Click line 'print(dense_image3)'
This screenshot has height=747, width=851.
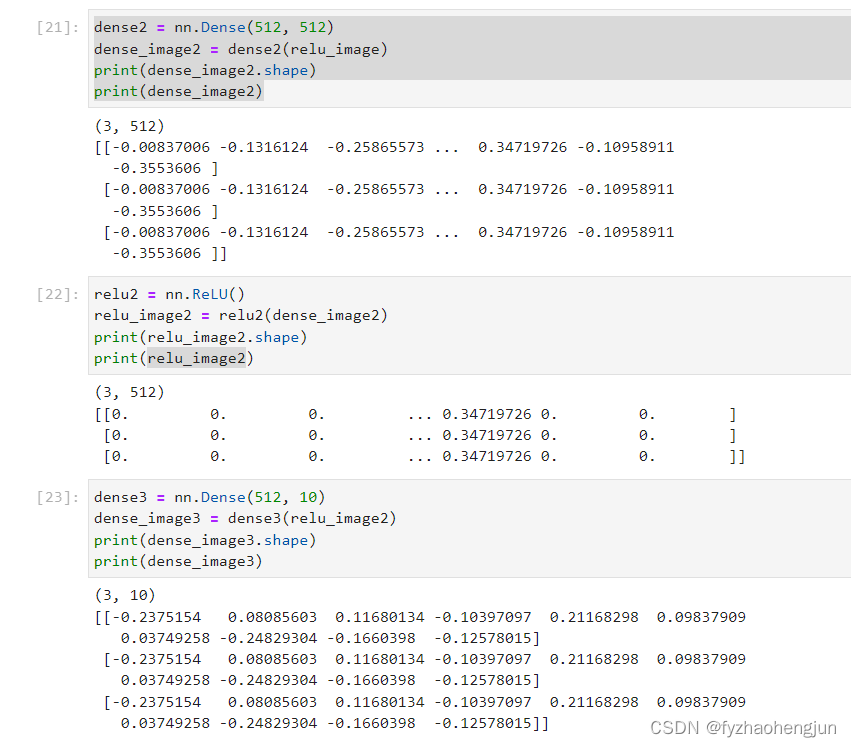pyautogui.click(x=178, y=561)
